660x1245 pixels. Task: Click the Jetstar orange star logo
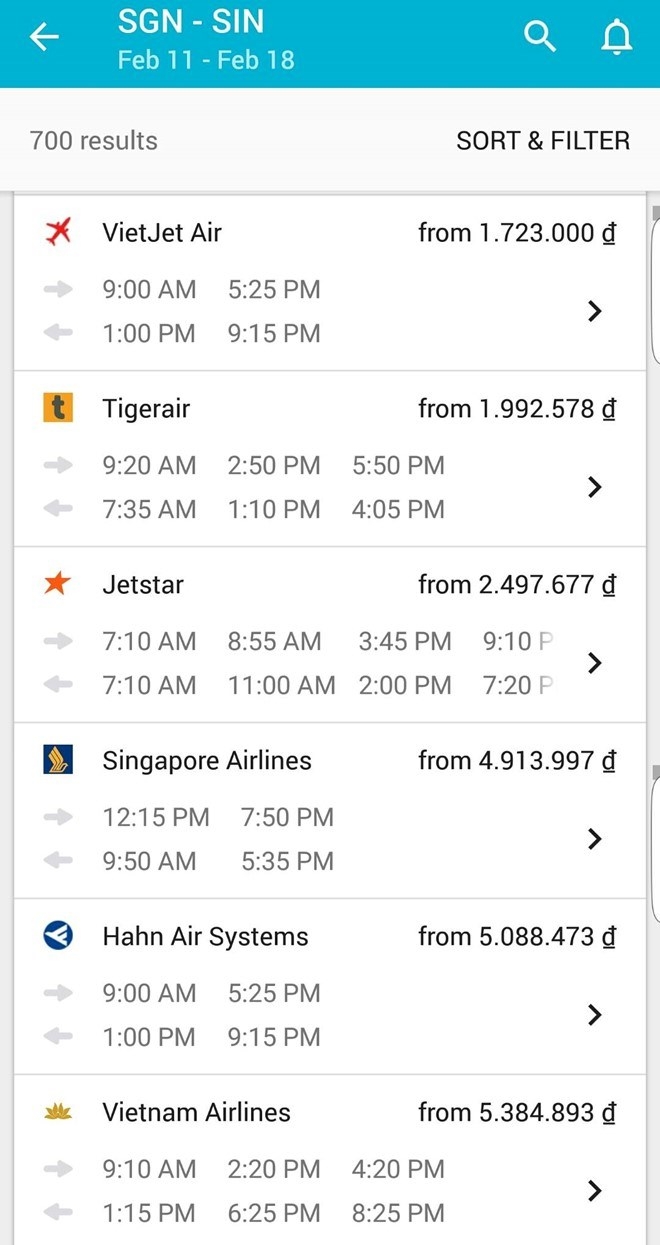(58, 584)
